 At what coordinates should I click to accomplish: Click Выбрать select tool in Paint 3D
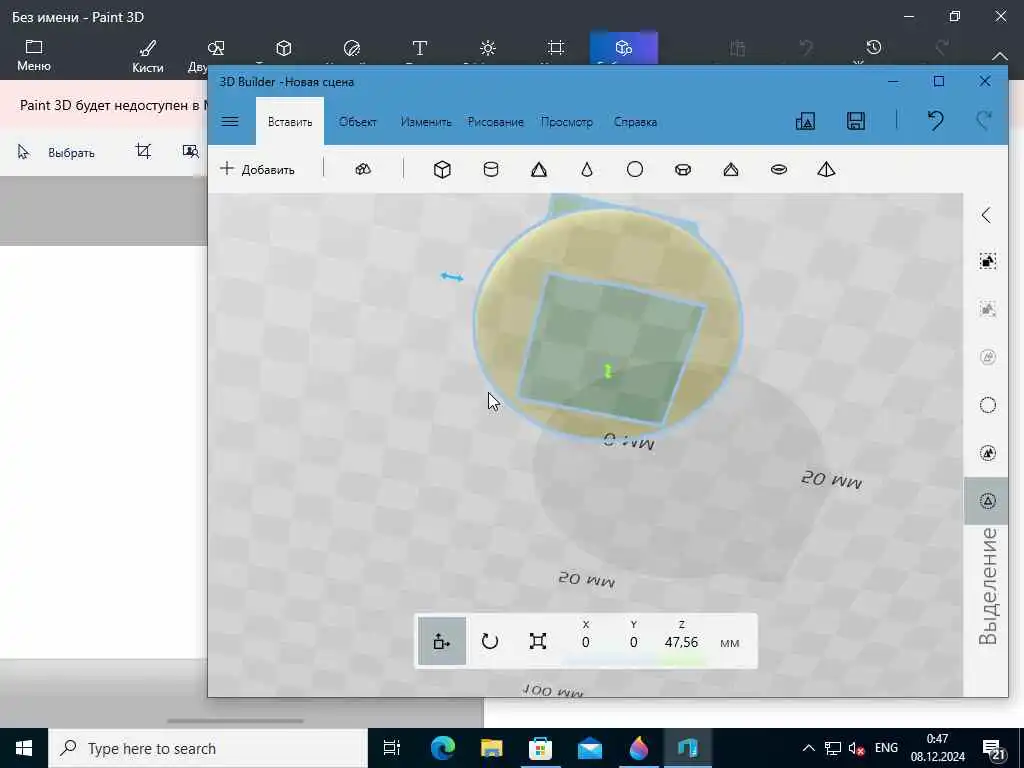(x=56, y=152)
